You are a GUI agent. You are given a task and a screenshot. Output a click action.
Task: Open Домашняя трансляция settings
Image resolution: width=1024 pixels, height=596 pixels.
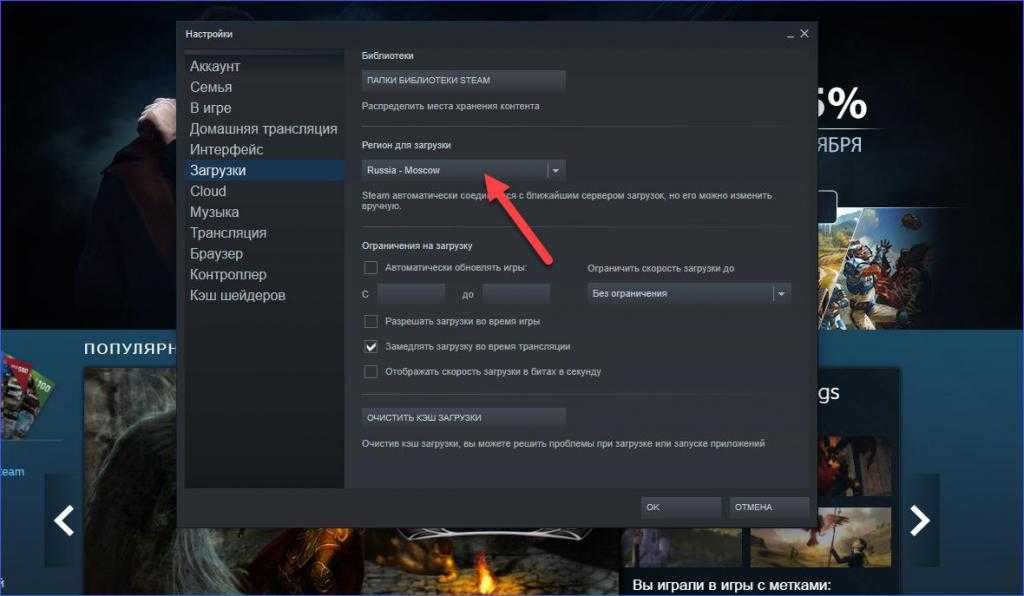[264, 129]
